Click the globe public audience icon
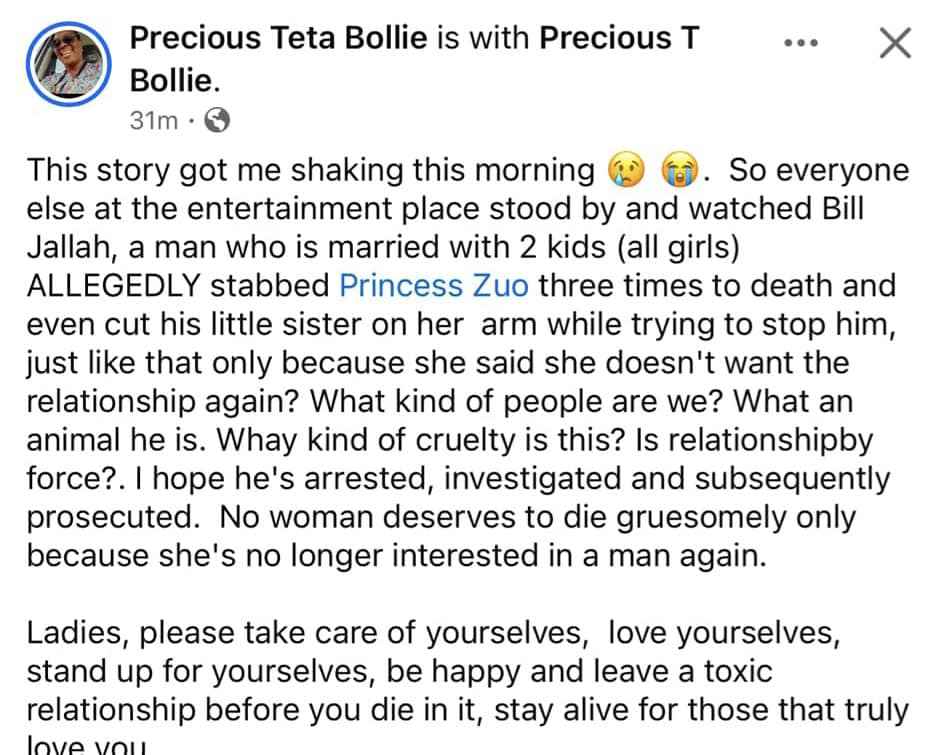 point(217,120)
